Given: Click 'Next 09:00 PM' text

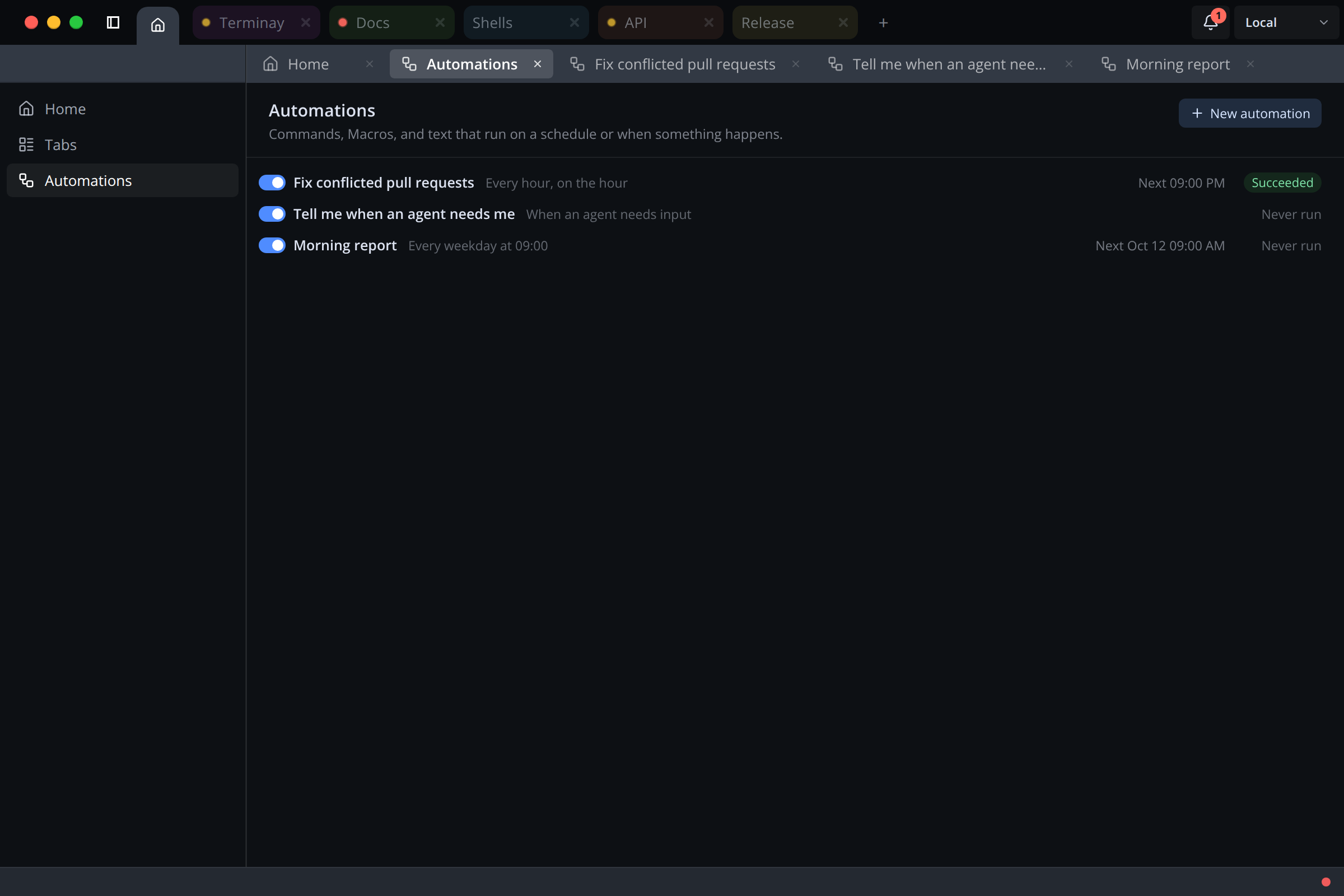Looking at the screenshot, I should (x=1181, y=183).
